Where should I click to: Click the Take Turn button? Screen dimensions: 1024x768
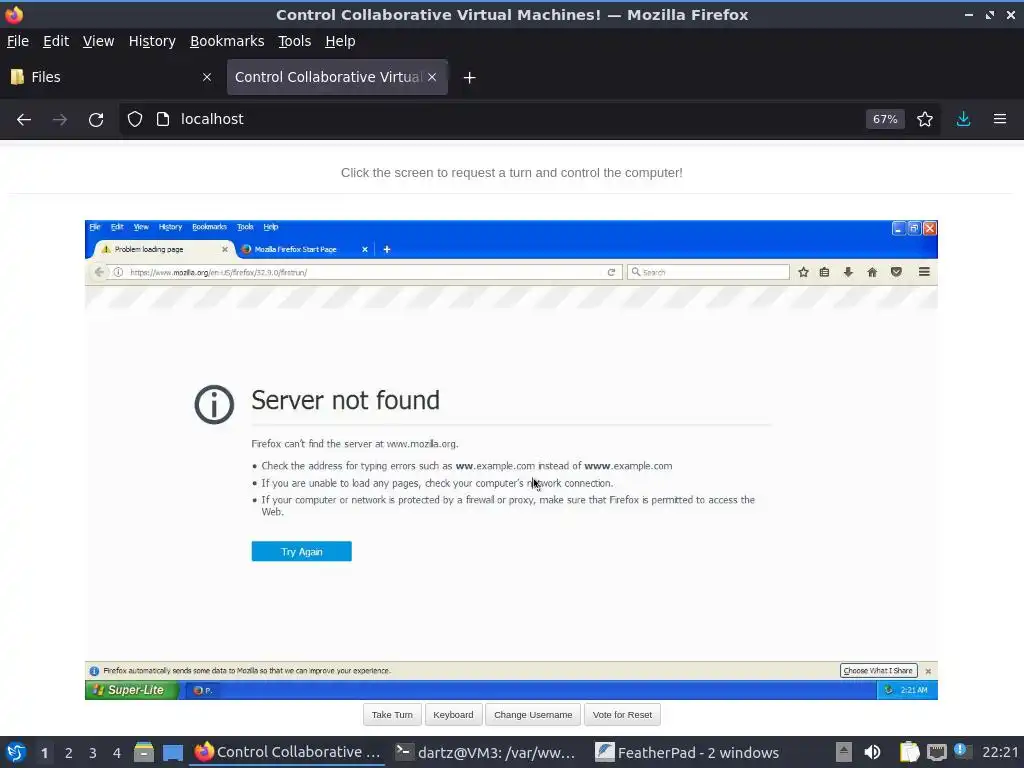[392, 714]
